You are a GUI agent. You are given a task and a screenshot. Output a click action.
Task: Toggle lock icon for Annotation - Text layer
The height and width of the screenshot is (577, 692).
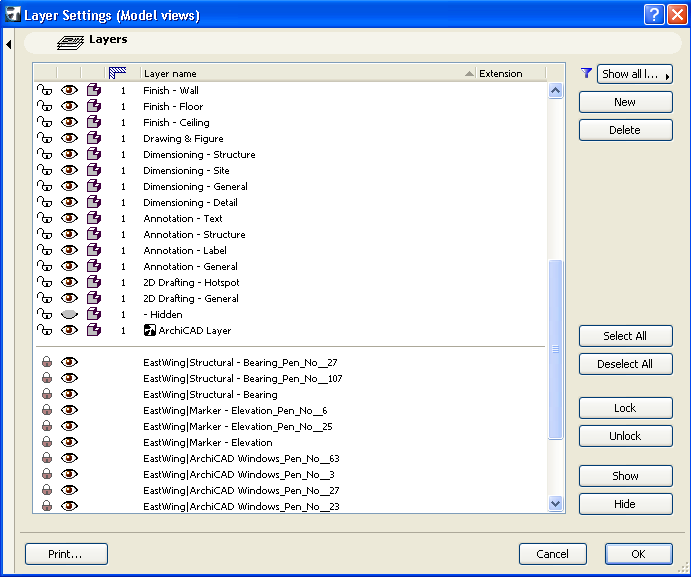pyautogui.click(x=44, y=219)
